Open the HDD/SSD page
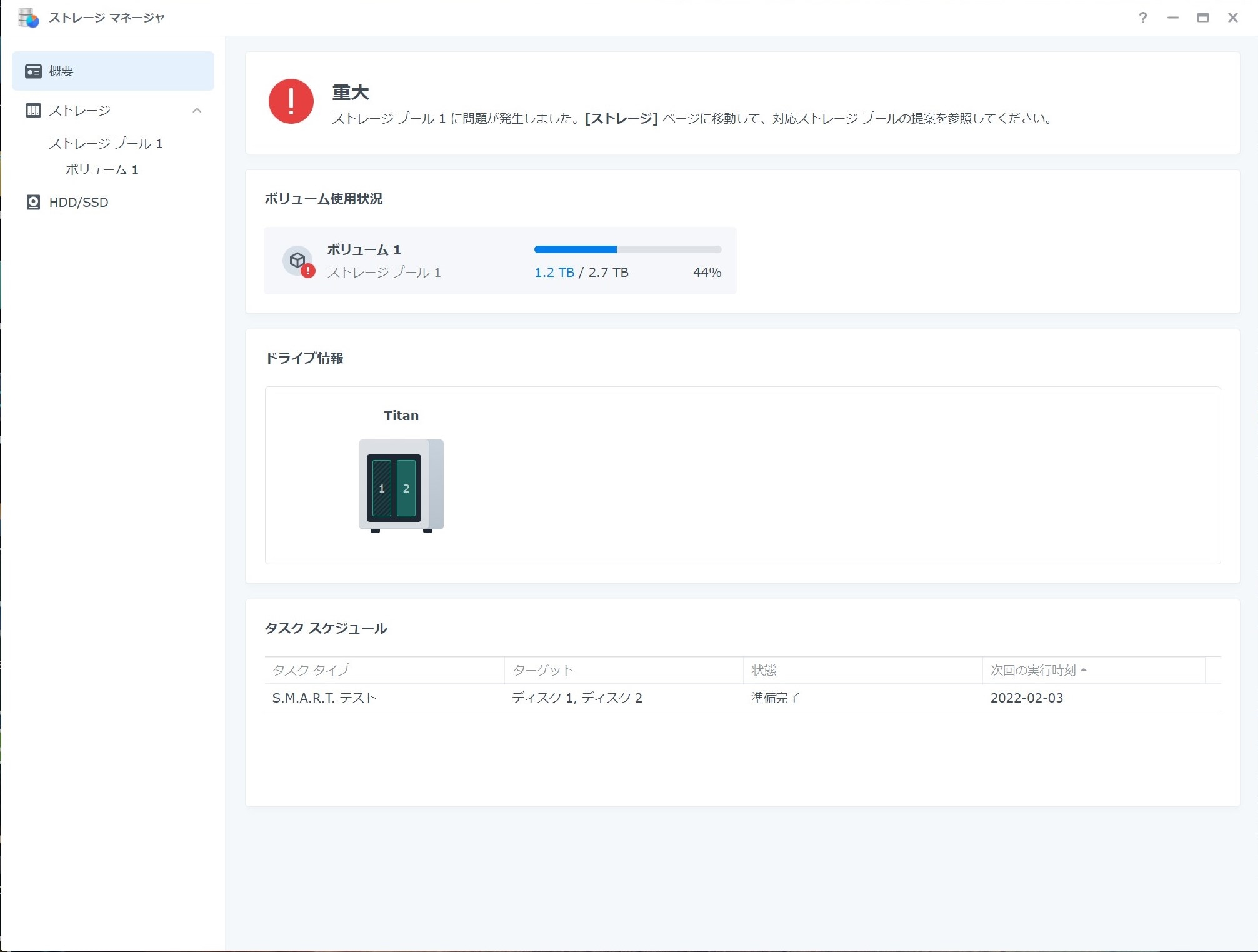The image size is (1258, 952). point(79,203)
